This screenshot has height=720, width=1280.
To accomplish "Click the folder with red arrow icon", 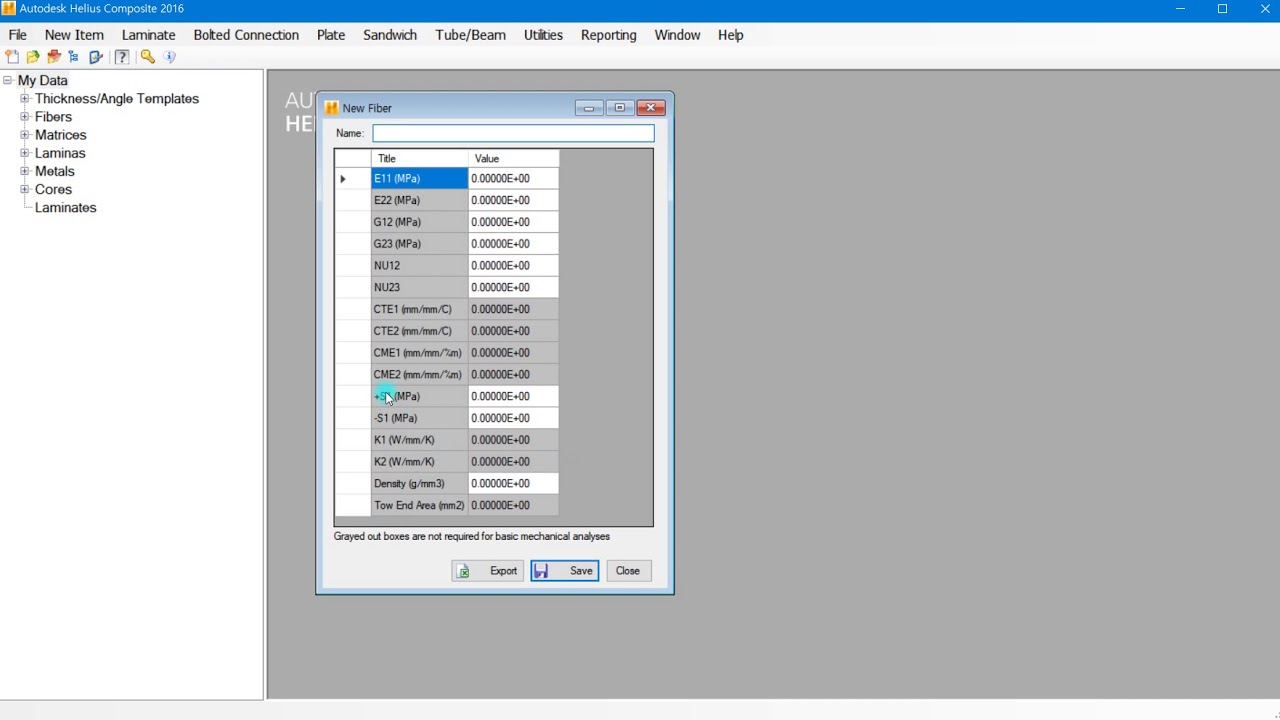I will 54,57.
